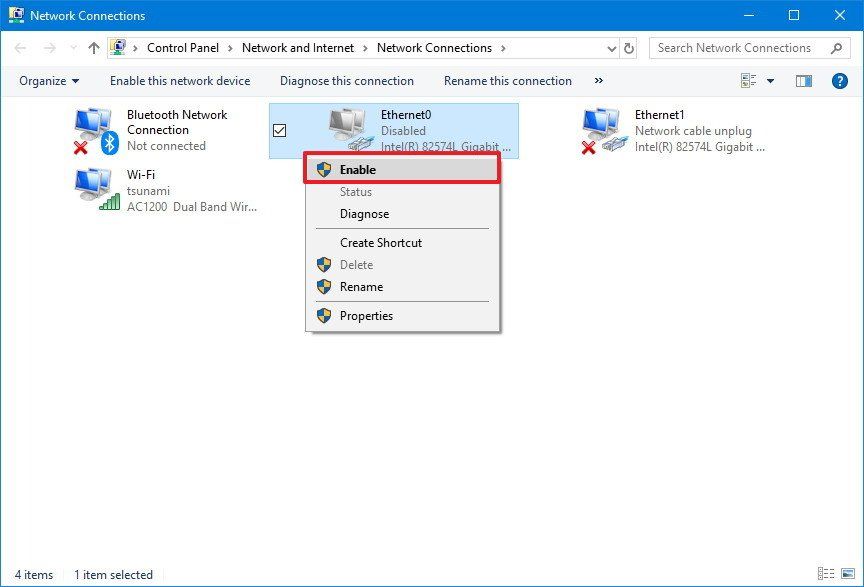Open the Organize dropdown menu
This screenshot has width=864, height=587.
point(47,81)
